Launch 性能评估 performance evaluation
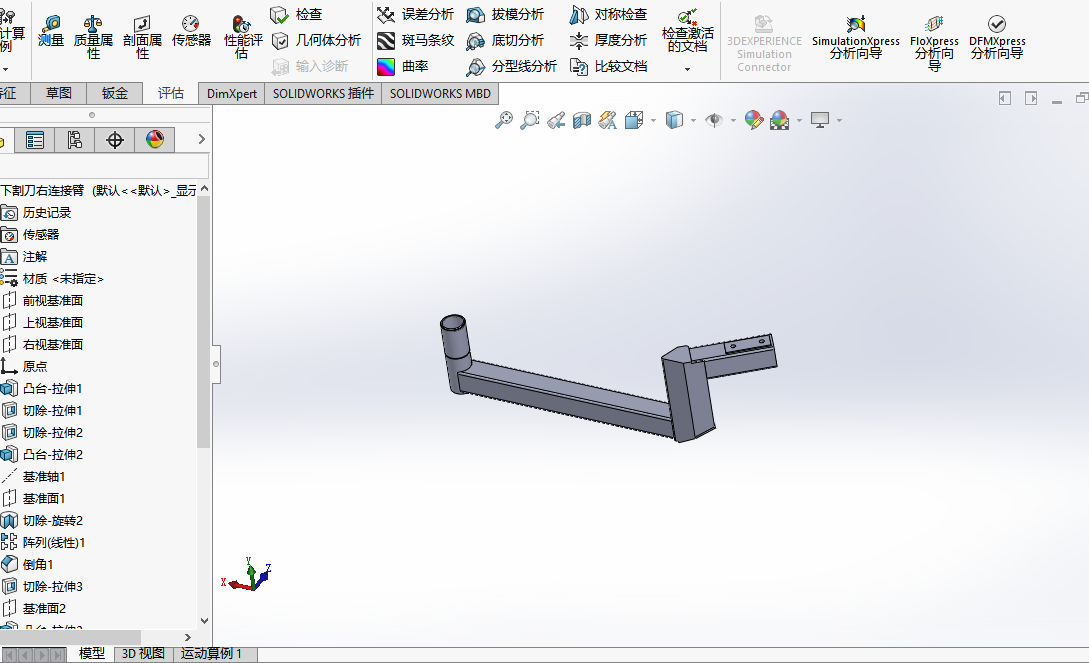Screen dimensions: 1089x663 click(242, 37)
